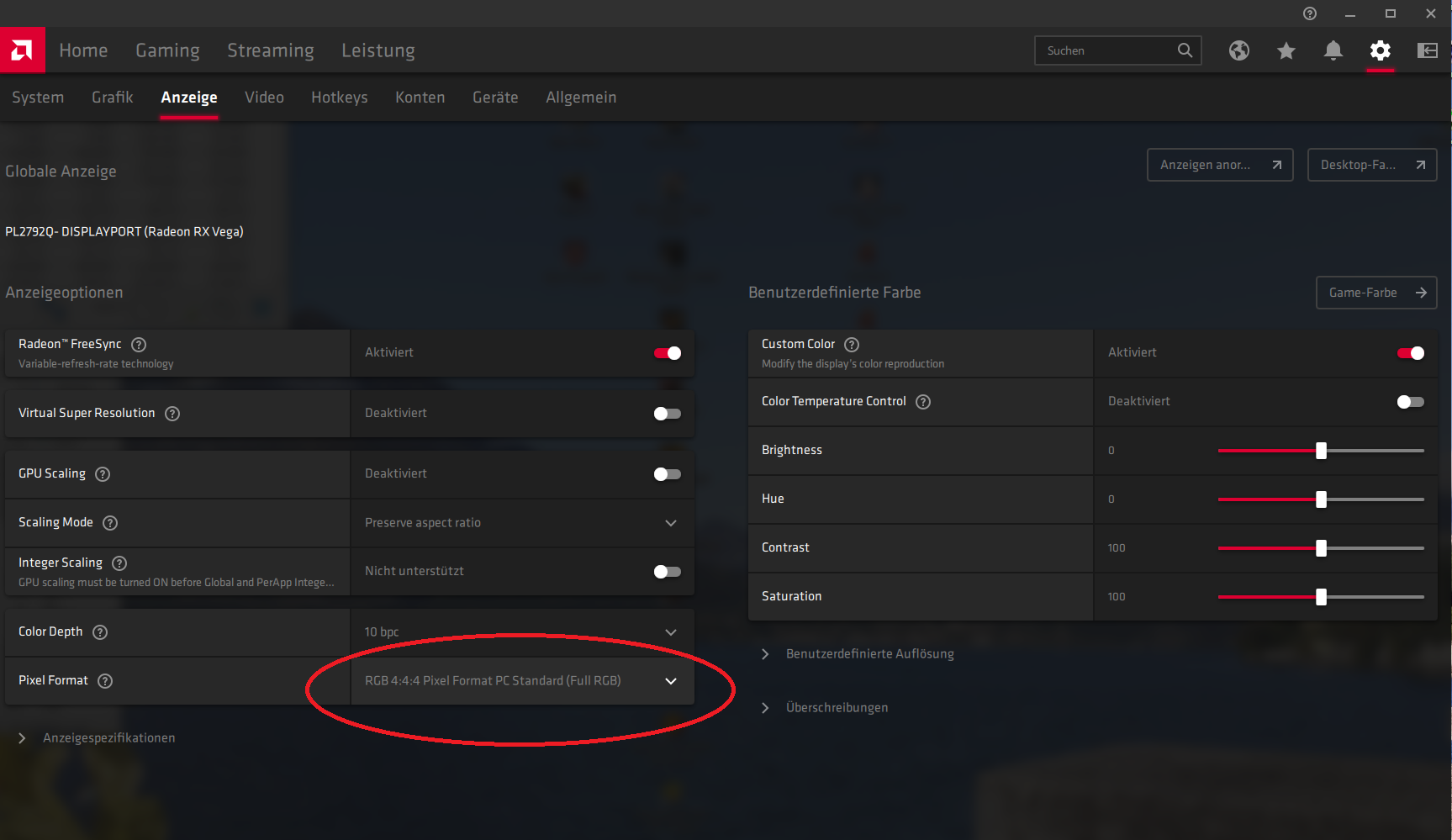This screenshot has height=840, width=1452.
Task: Open favorites star icon
Action: pyautogui.click(x=1286, y=50)
